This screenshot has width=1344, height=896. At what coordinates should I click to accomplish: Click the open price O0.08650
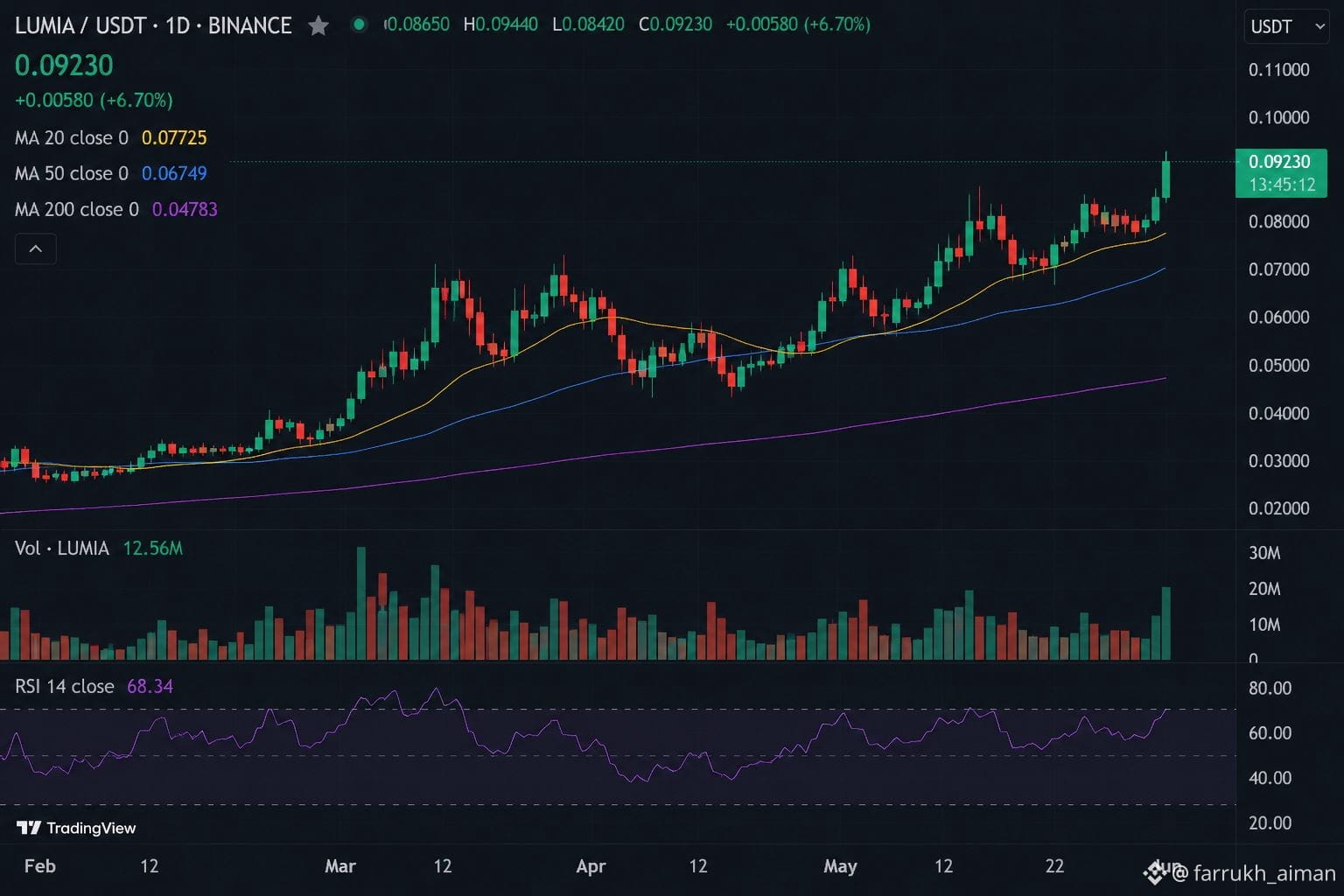[416, 24]
